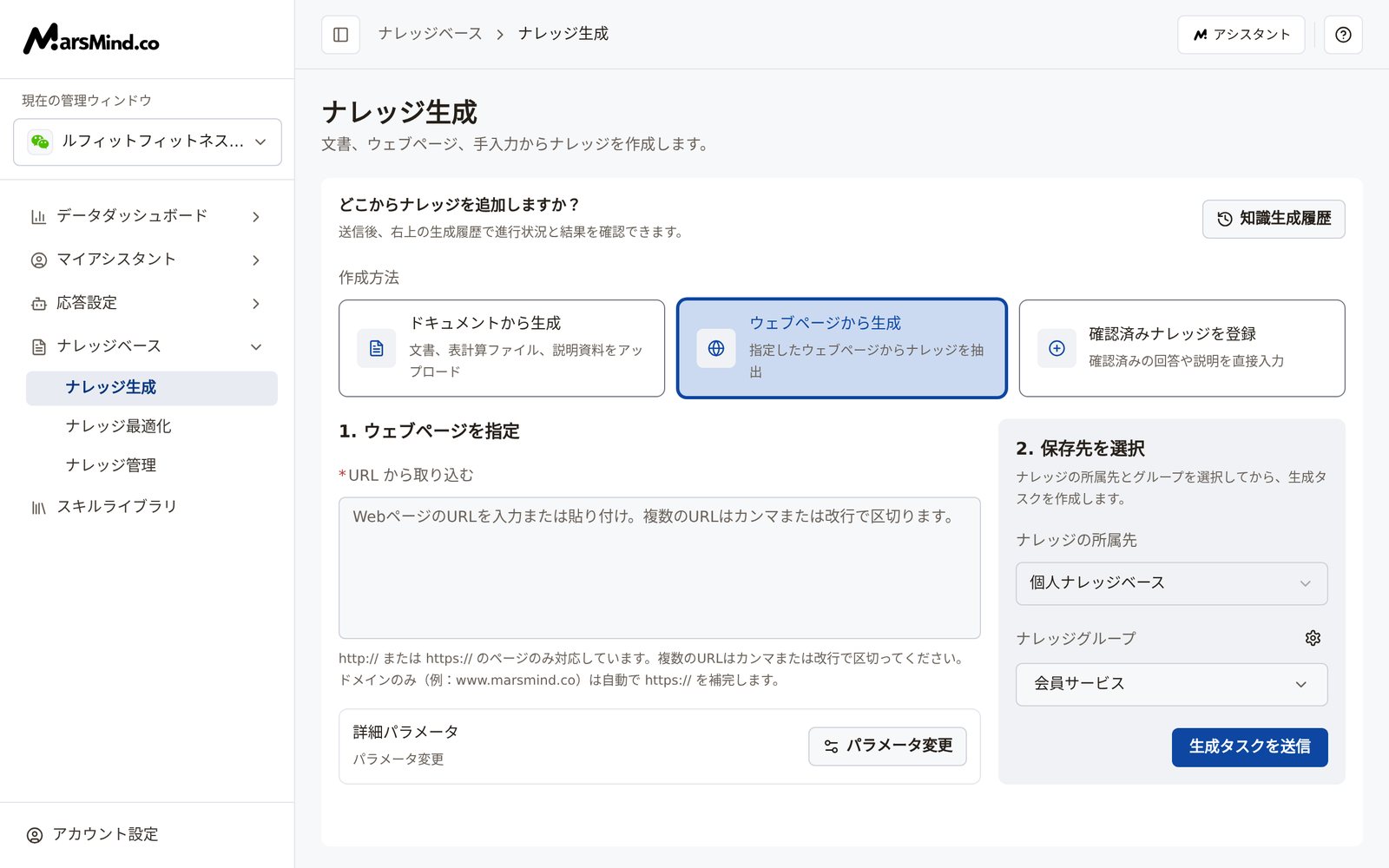Click 生成タスクを送信 submit button
This screenshot has height=868, width=1389.
pyautogui.click(x=1249, y=747)
